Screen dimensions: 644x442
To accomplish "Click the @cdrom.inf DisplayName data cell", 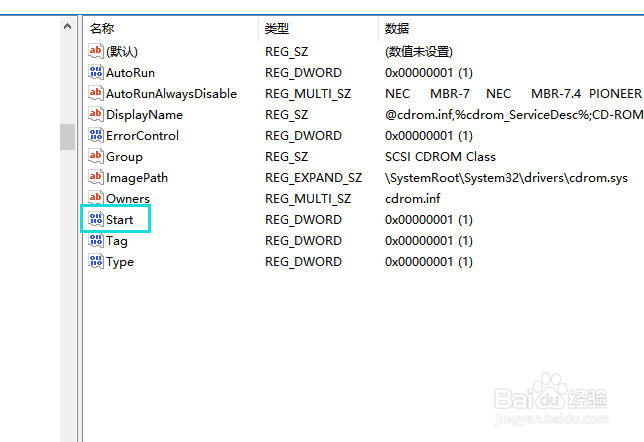I will [x=514, y=115].
